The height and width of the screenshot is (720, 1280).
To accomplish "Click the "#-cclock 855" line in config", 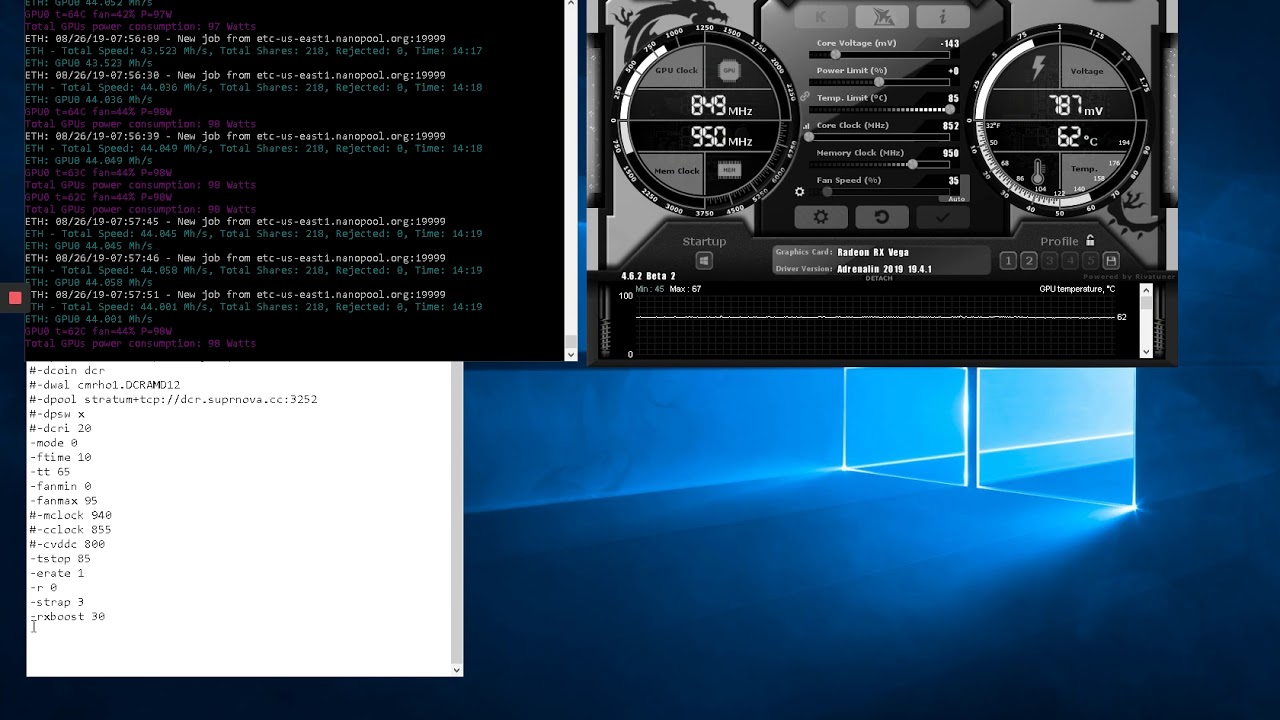I will tap(71, 530).
